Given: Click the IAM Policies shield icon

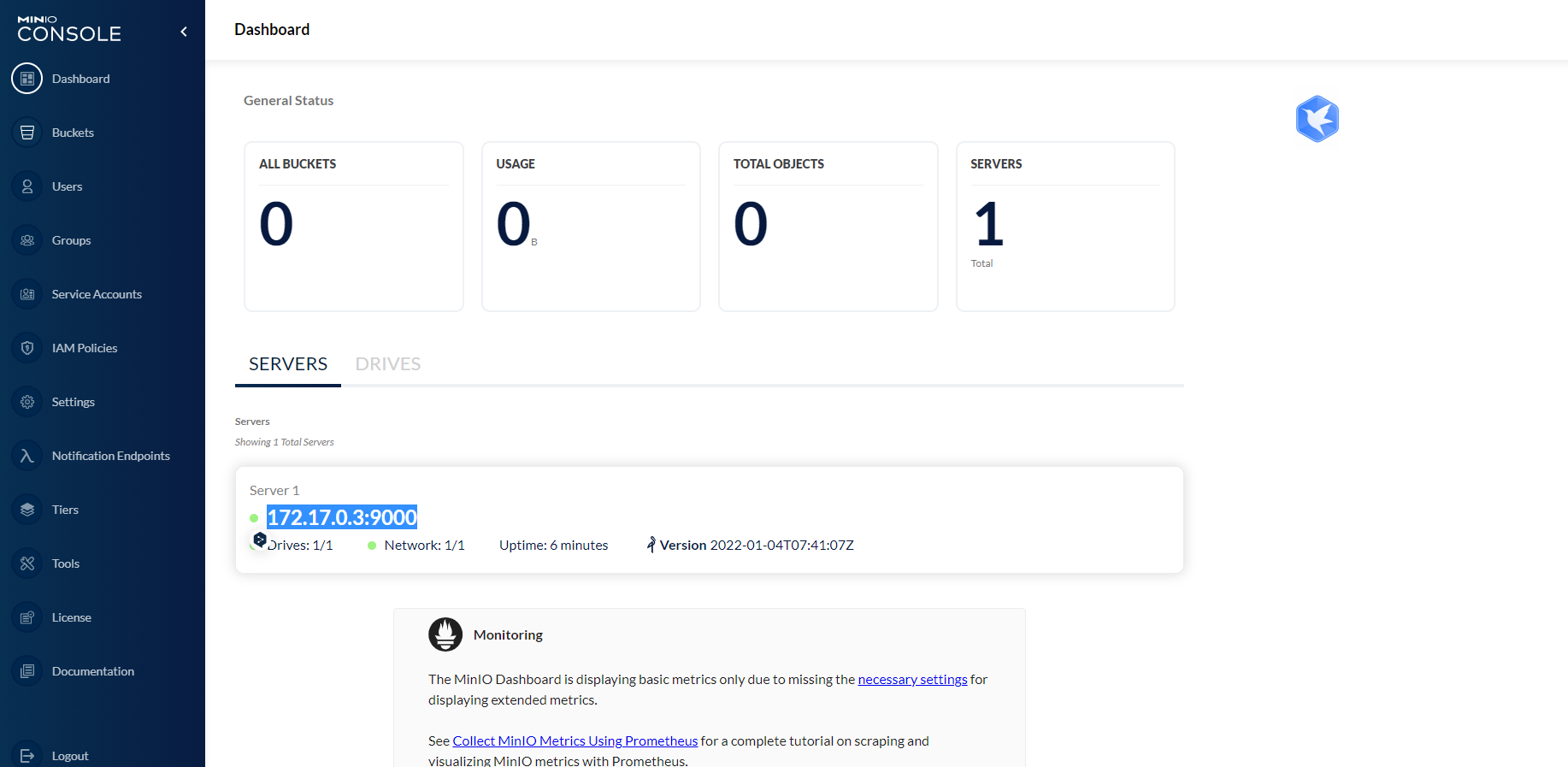Looking at the screenshot, I should click(x=27, y=348).
